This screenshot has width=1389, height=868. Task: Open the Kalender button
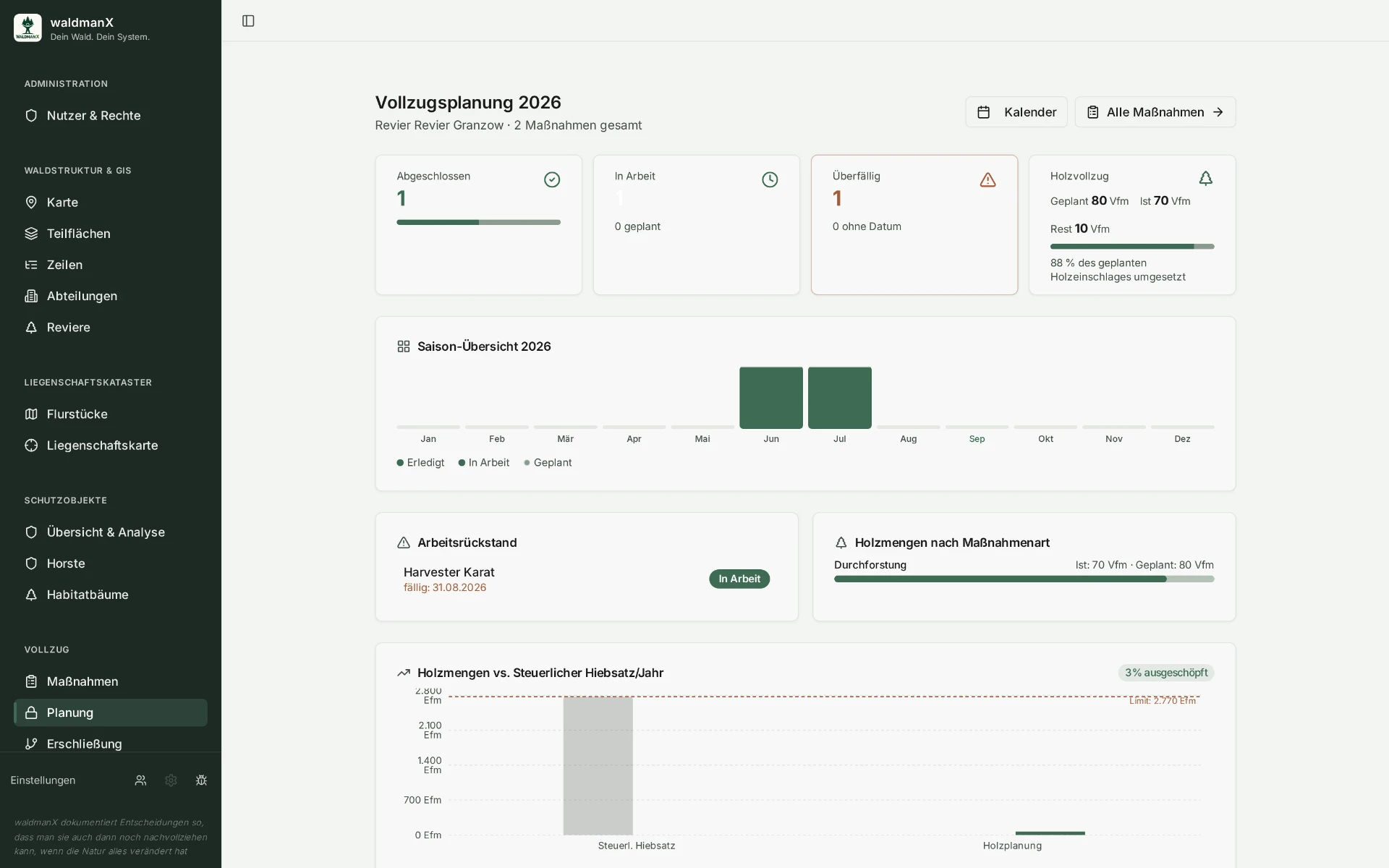tap(1016, 112)
